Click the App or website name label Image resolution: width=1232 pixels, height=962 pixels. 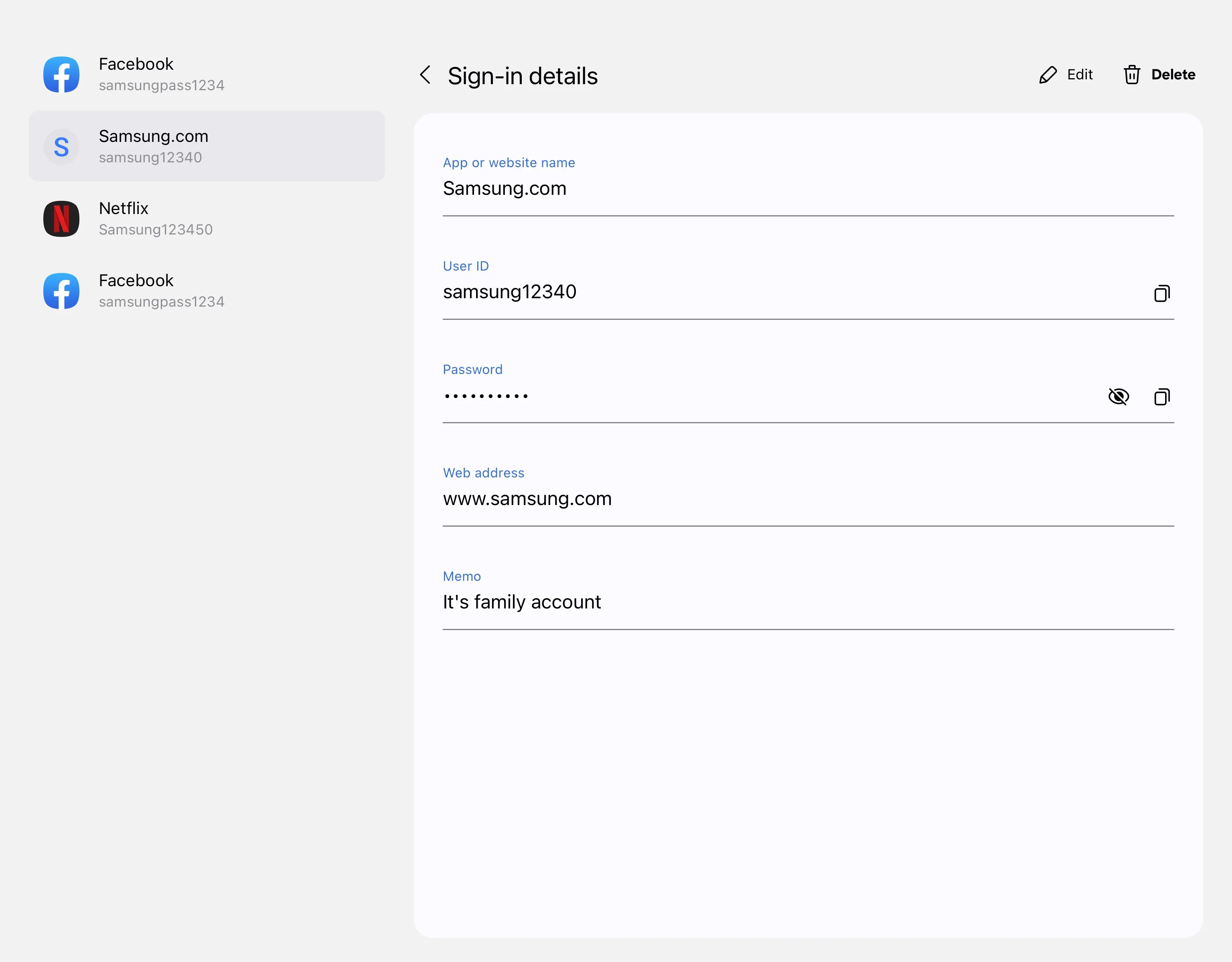(x=509, y=163)
